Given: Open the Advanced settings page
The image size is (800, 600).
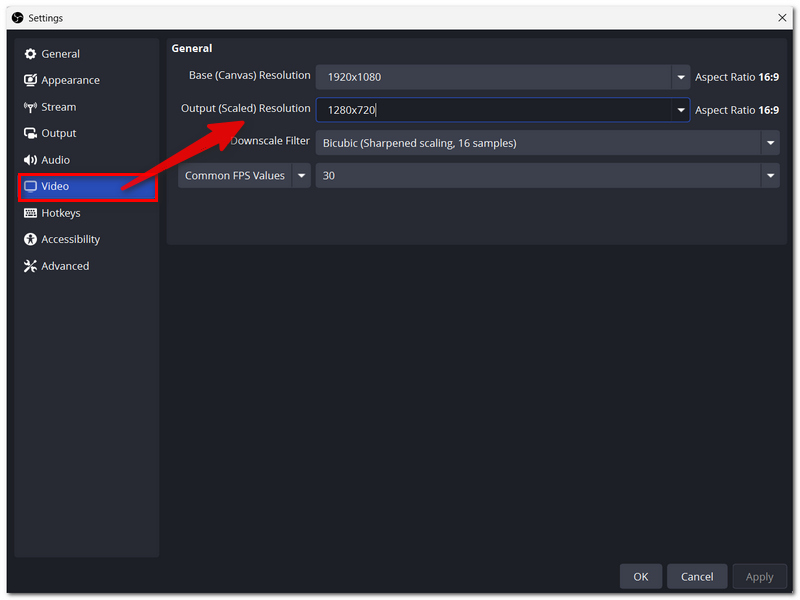Looking at the screenshot, I should coord(87,266).
